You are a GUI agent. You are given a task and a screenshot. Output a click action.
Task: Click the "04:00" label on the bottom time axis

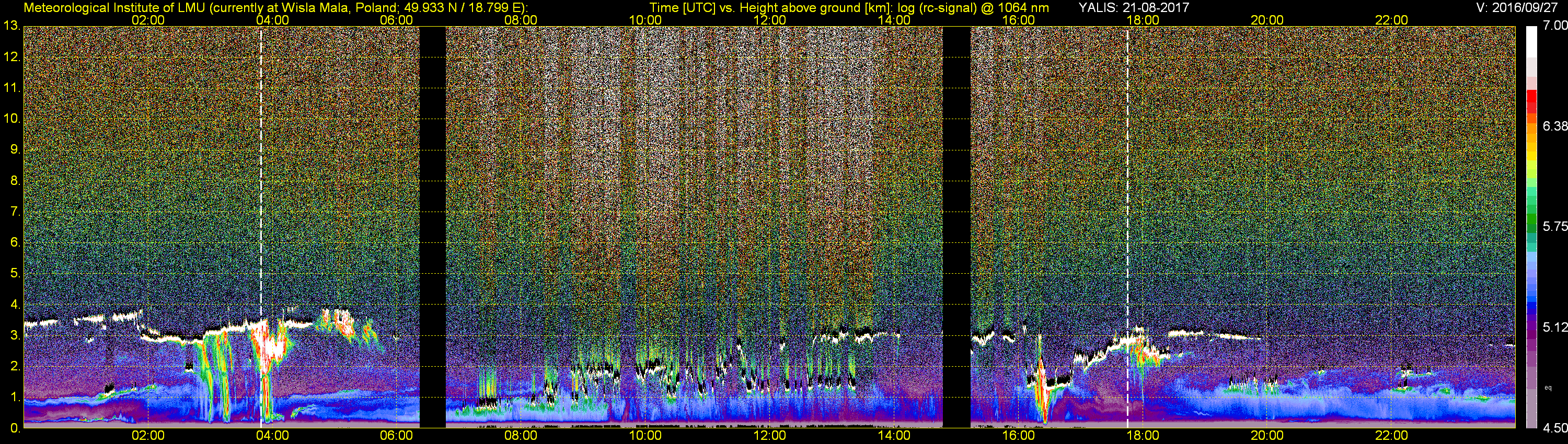[272, 436]
